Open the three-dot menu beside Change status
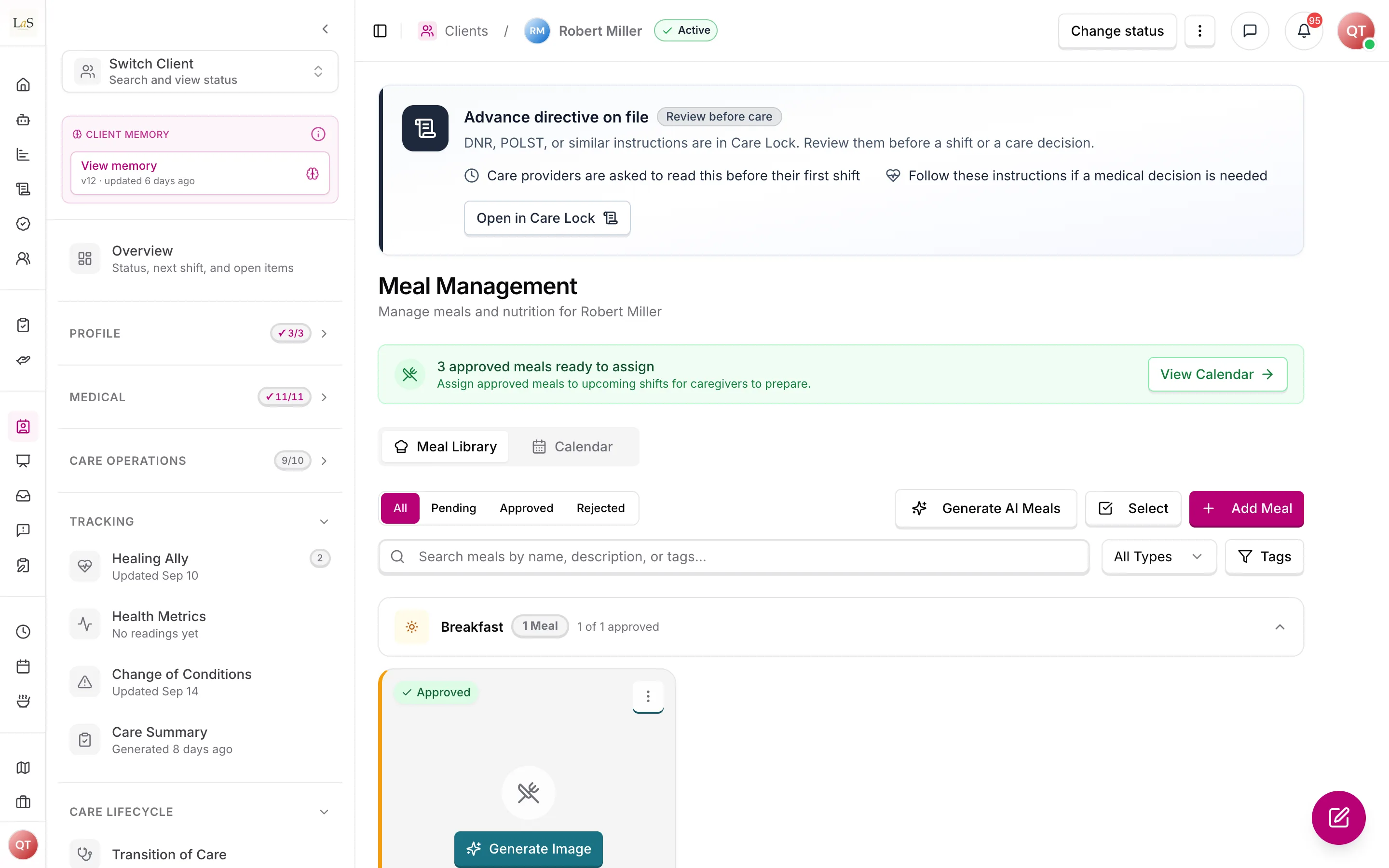 [x=1199, y=30]
